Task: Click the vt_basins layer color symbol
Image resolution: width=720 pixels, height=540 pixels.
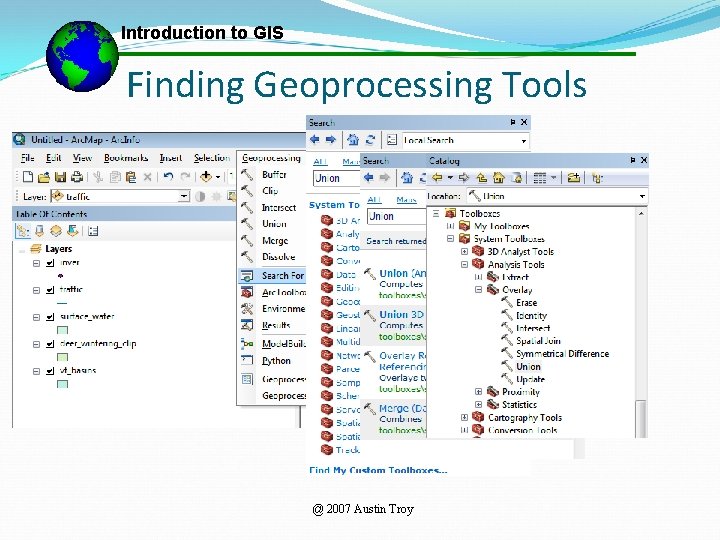Action: 62,384
